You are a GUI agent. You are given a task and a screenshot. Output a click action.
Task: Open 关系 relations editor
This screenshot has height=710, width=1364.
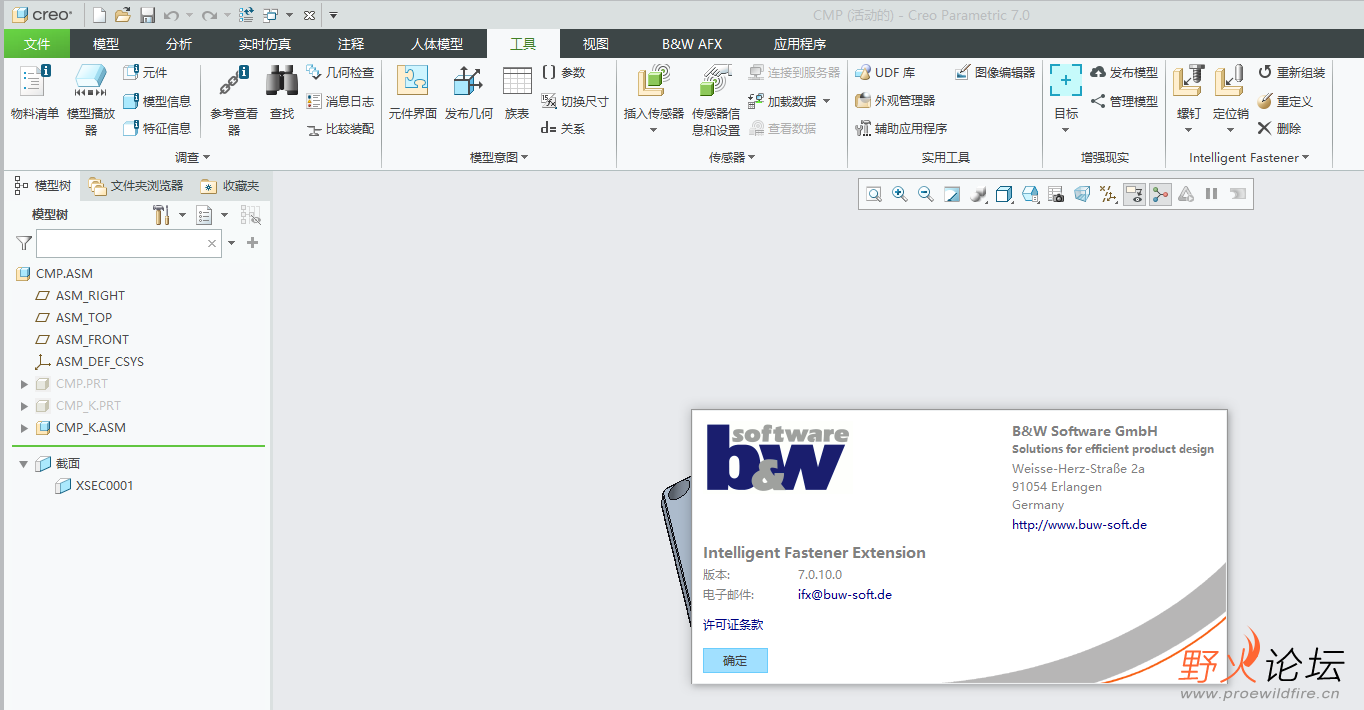coord(564,129)
